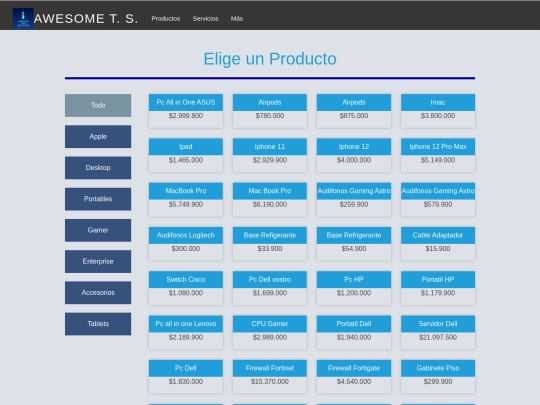This screenshot has height=405, width=540.
Task: Open the Firewall Fortinet card
Action: pyautogui.click(x=270, y=376)
